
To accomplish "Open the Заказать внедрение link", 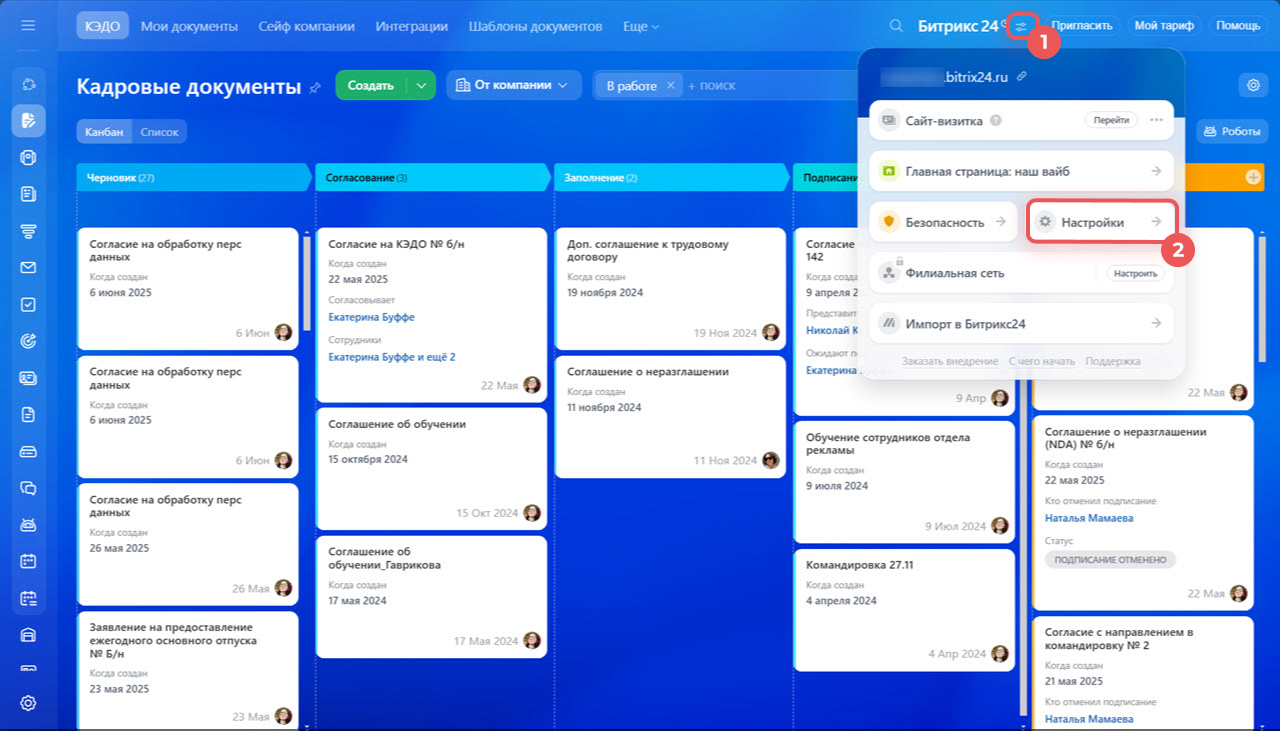I will [x=950, y=361].
